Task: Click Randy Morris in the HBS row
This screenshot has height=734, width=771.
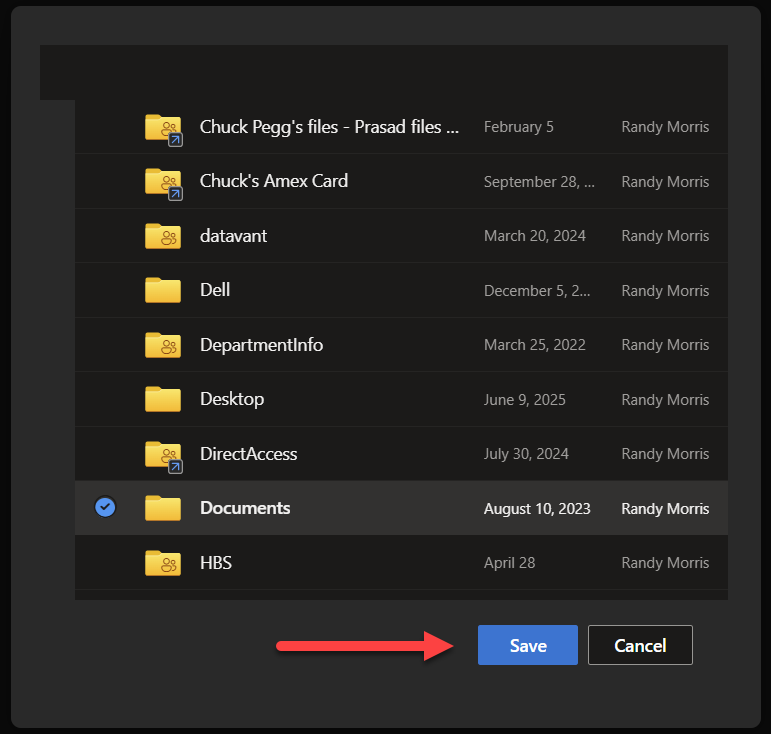Action: [x=665, y=563]
